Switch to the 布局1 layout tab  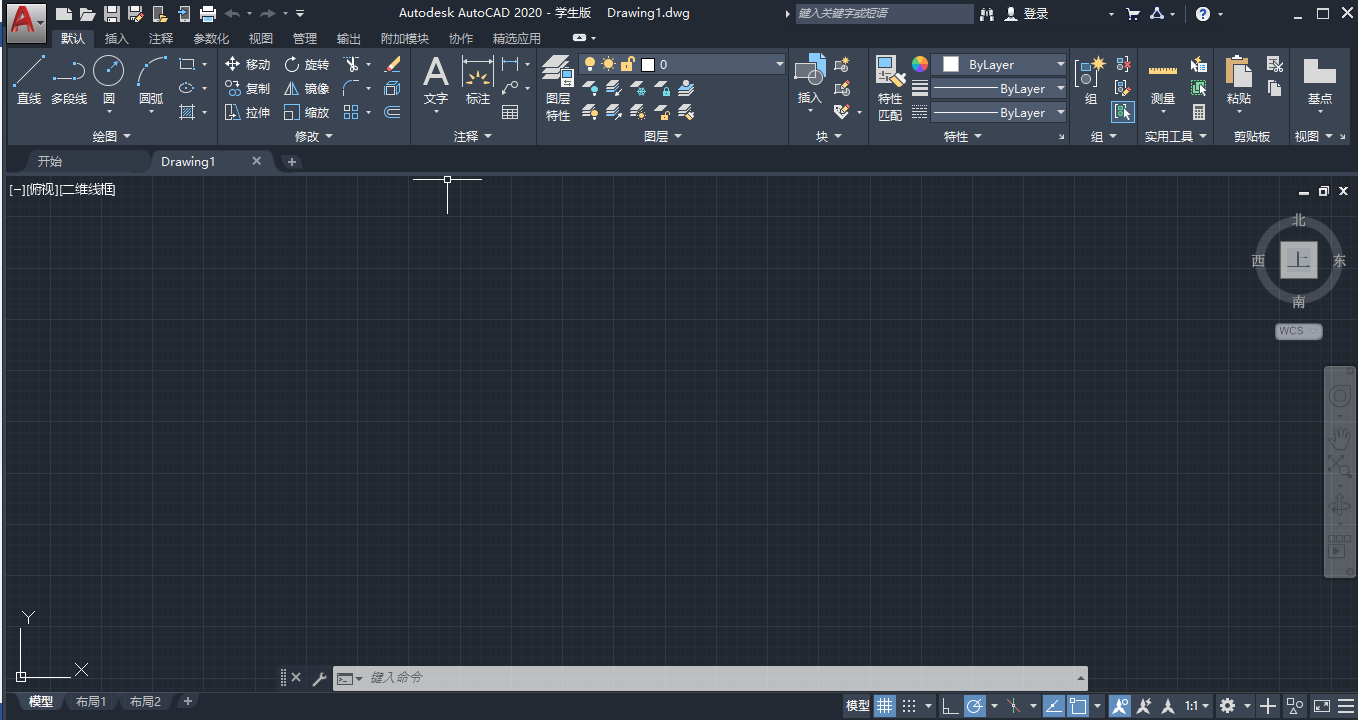[x=90, y=702]
